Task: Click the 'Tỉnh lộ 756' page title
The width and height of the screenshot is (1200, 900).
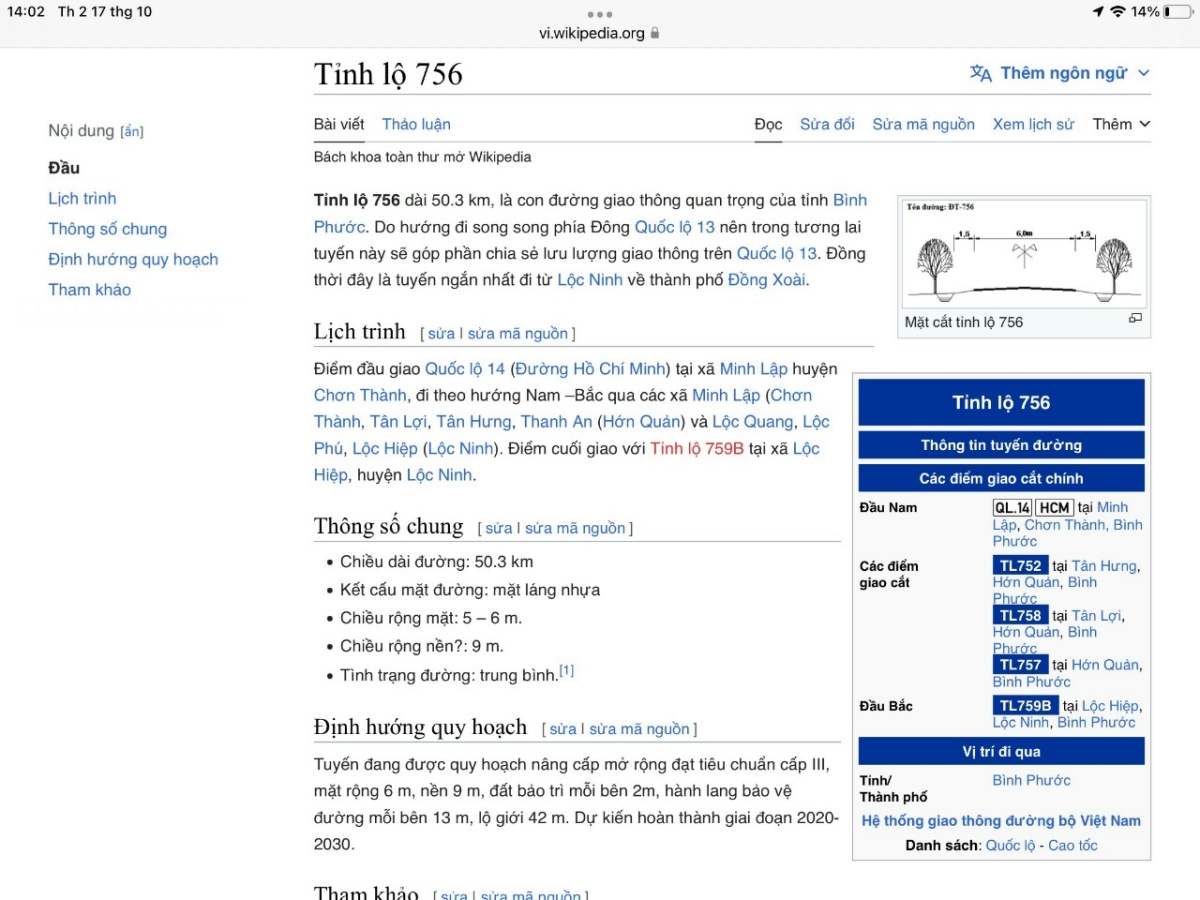Action: click(388, 74)
